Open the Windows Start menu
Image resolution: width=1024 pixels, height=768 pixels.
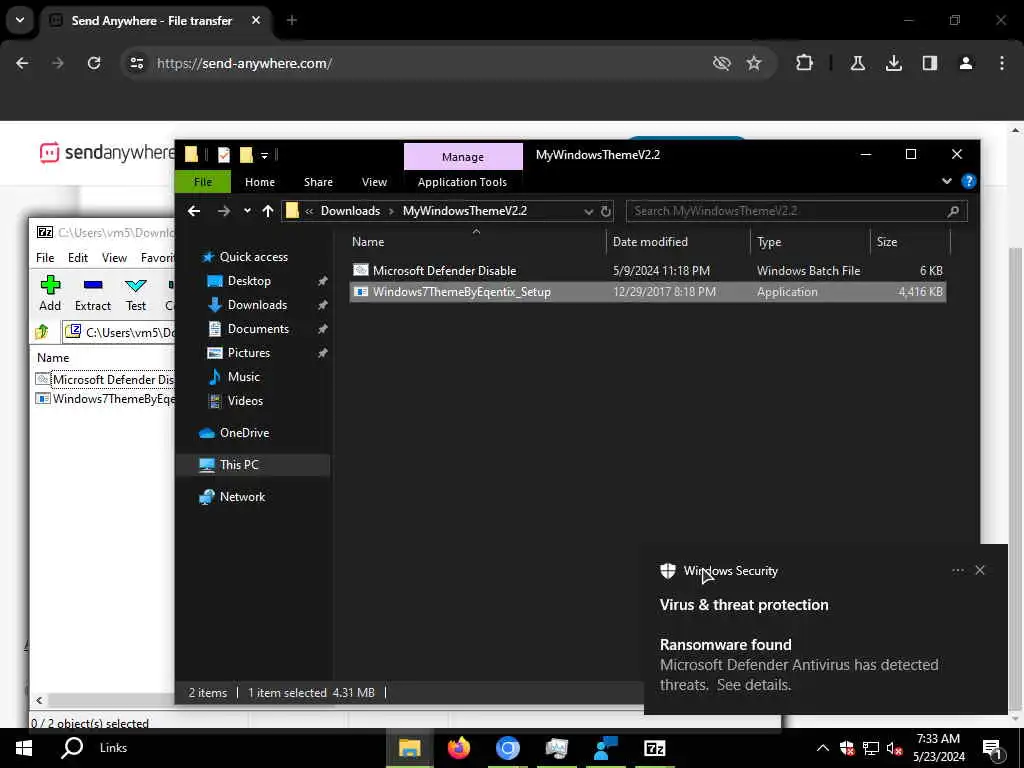24,748
